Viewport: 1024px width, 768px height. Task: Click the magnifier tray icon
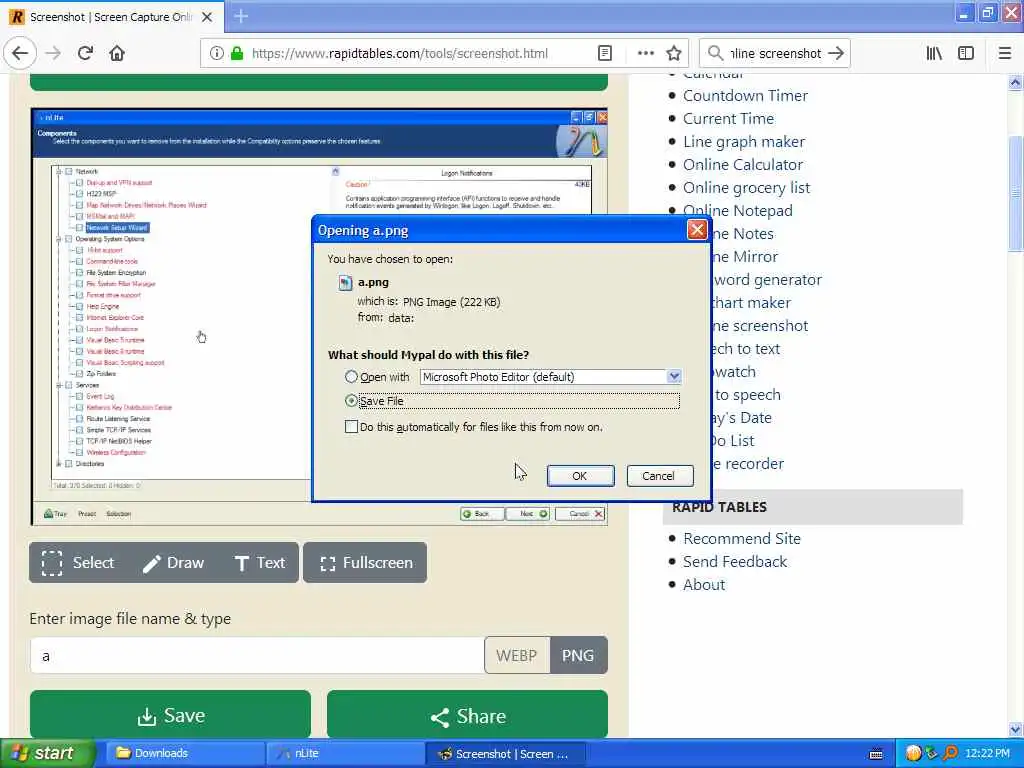click(x=950, y=753)
